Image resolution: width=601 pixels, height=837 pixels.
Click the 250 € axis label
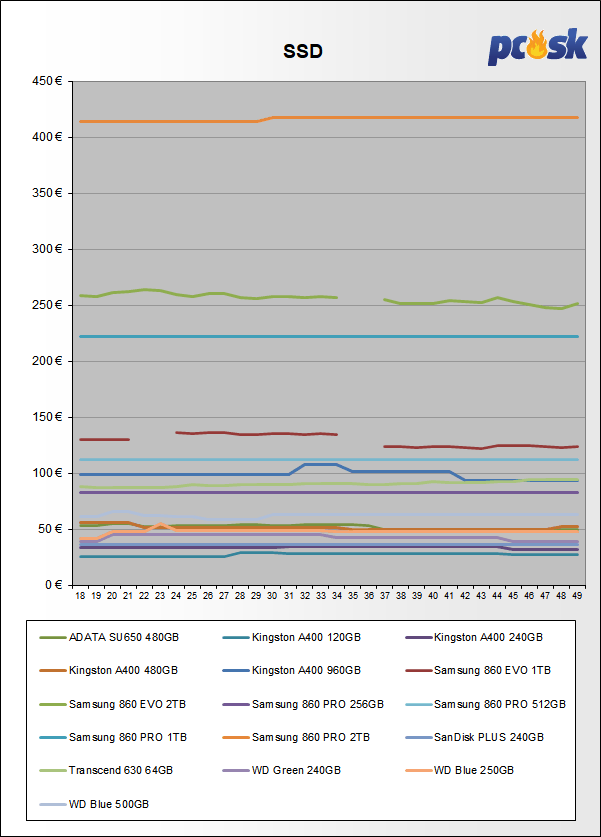tap(47, 305)
